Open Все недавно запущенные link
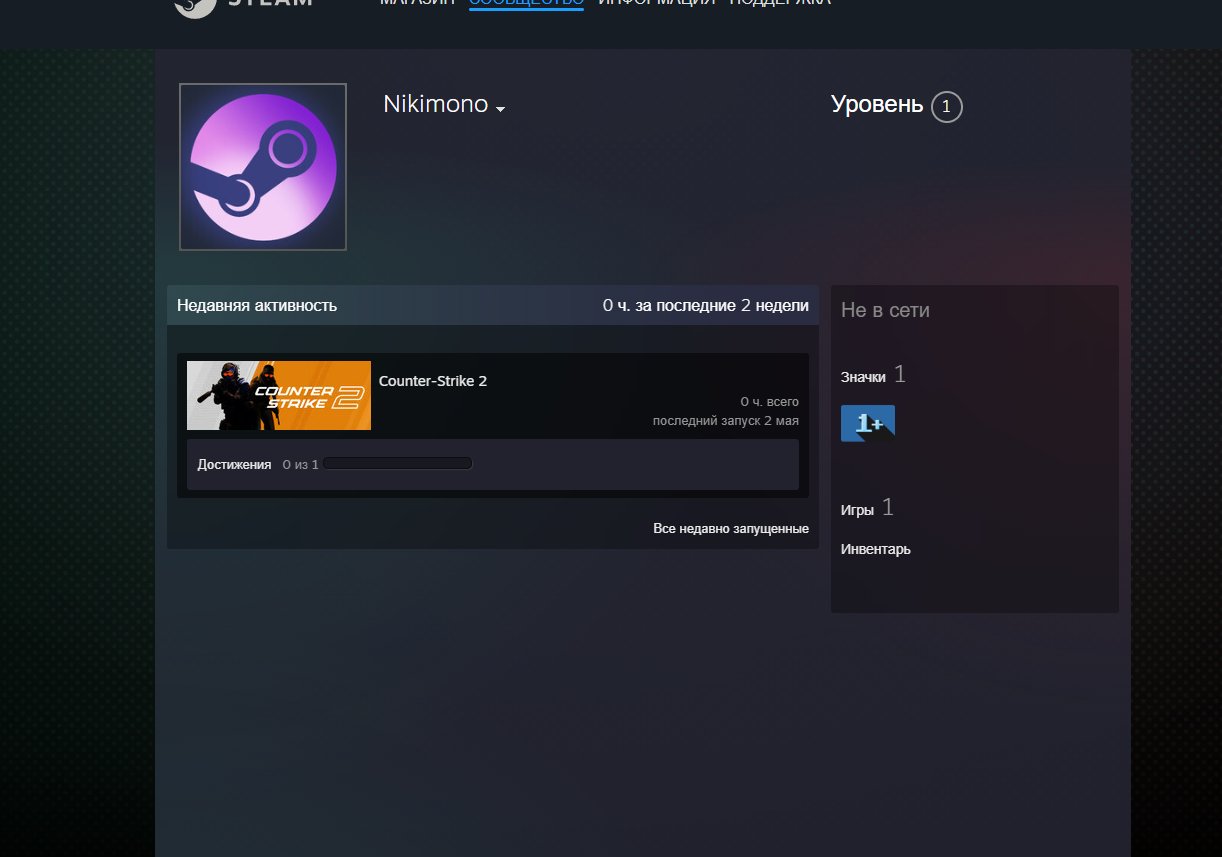The image size is (1222, 857). 731,528
